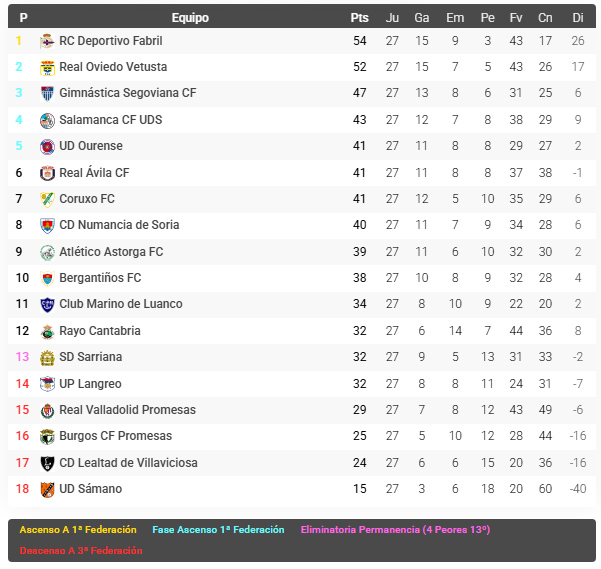Click the Gimnástica Segoviana CF crest

[47, 93]
